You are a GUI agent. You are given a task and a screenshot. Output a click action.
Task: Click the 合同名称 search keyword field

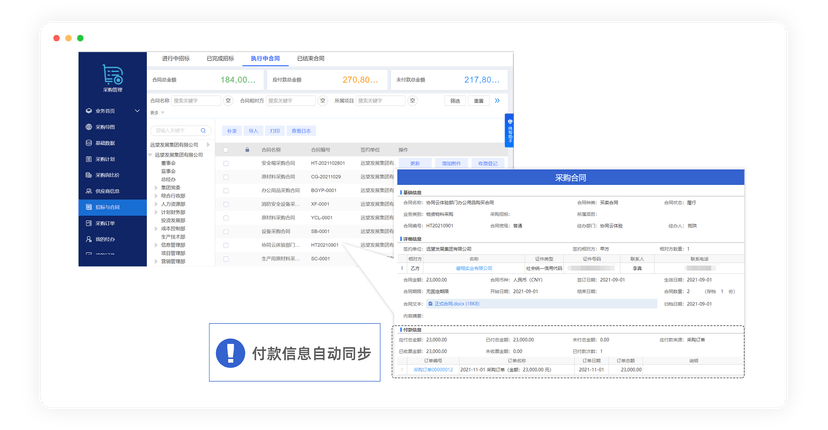pos(196,101)
